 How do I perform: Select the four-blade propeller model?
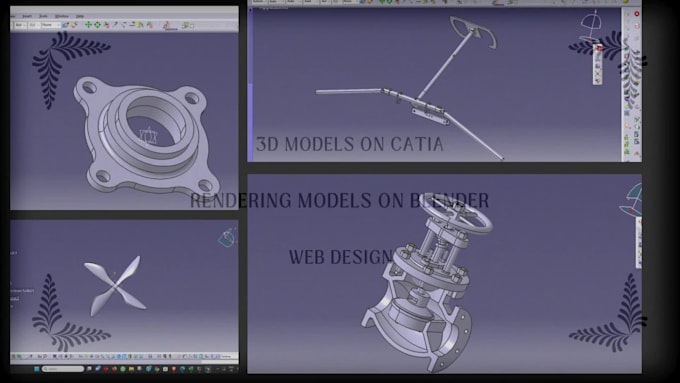pyautogui.click(x=115, y=285)
